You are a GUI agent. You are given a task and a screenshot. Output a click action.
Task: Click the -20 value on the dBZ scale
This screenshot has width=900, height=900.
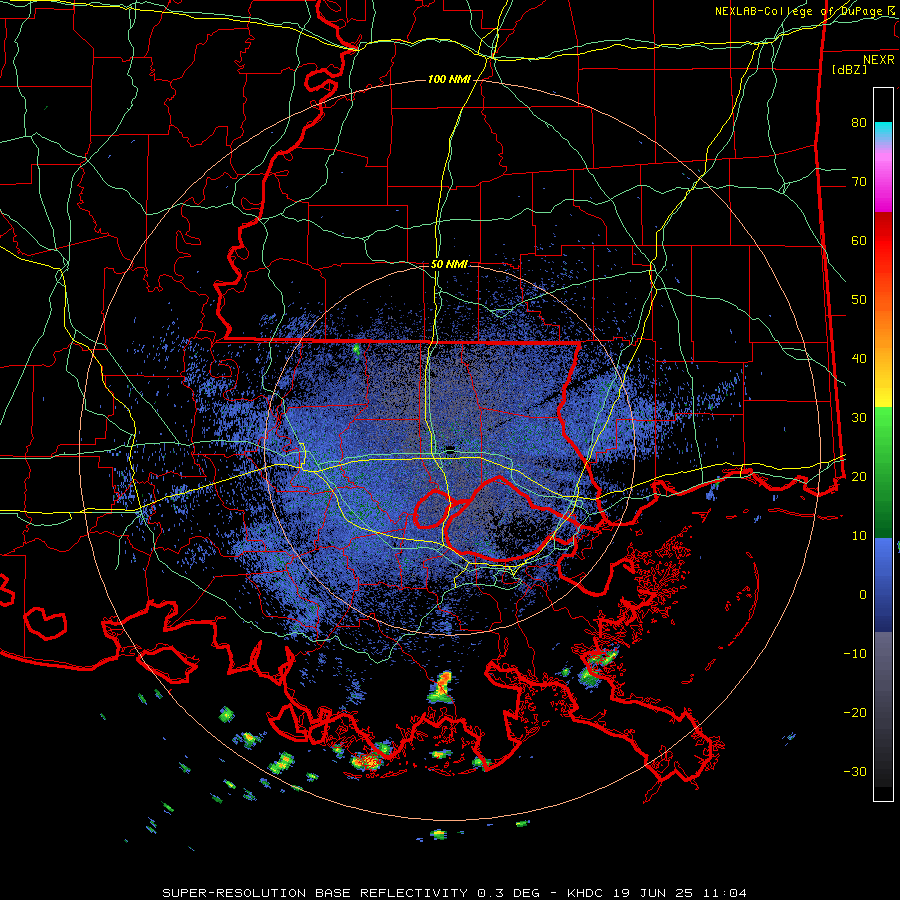pos(855,712)
